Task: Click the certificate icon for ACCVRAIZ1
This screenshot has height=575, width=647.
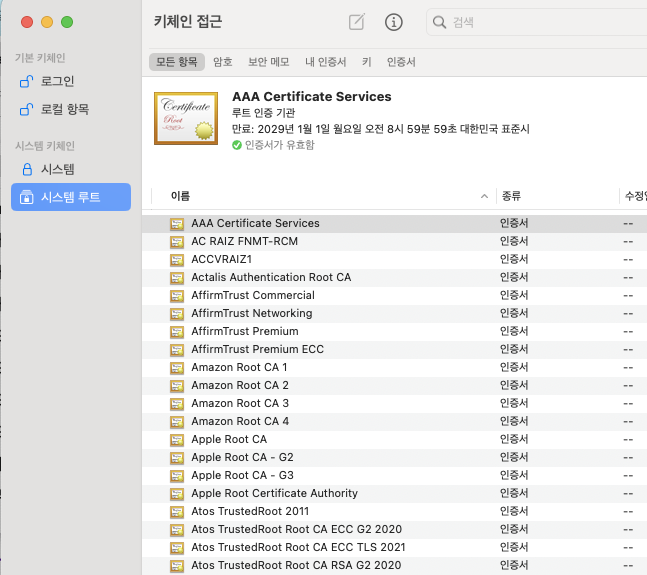Action: pyautogui.click(x=177, y=260)
